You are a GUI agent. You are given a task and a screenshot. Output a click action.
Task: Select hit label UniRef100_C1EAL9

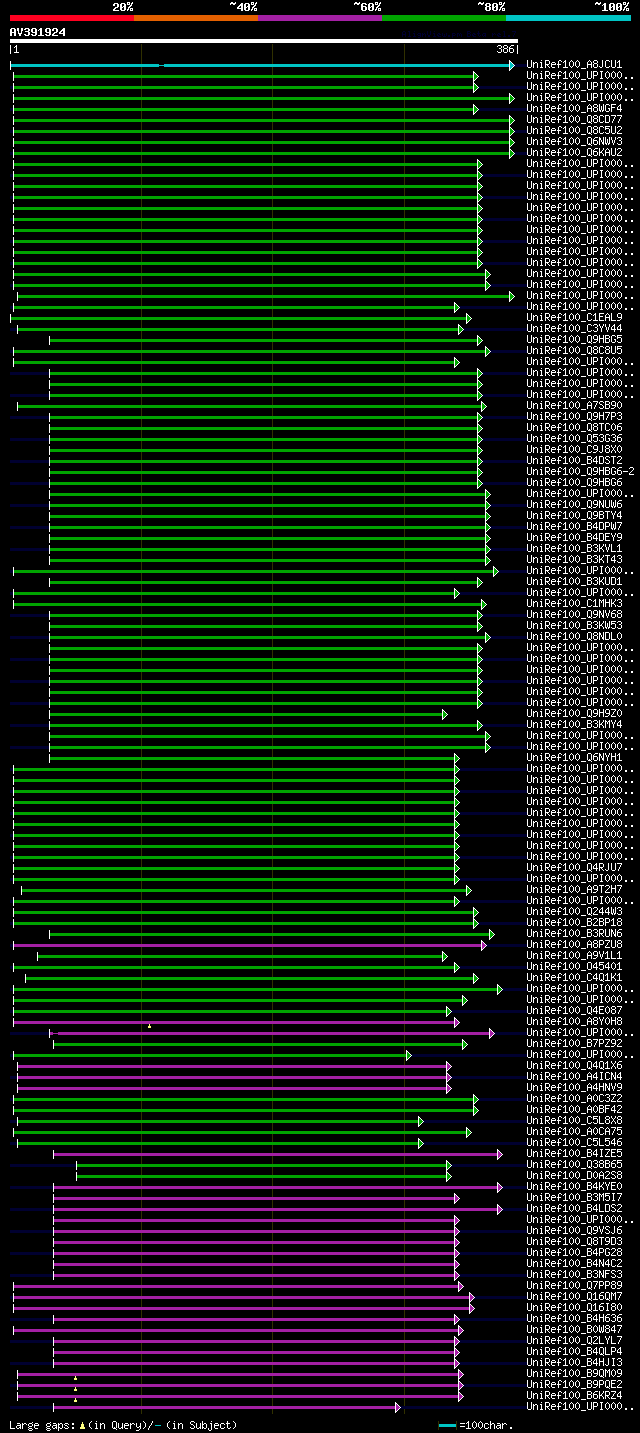tap(575, 318)
